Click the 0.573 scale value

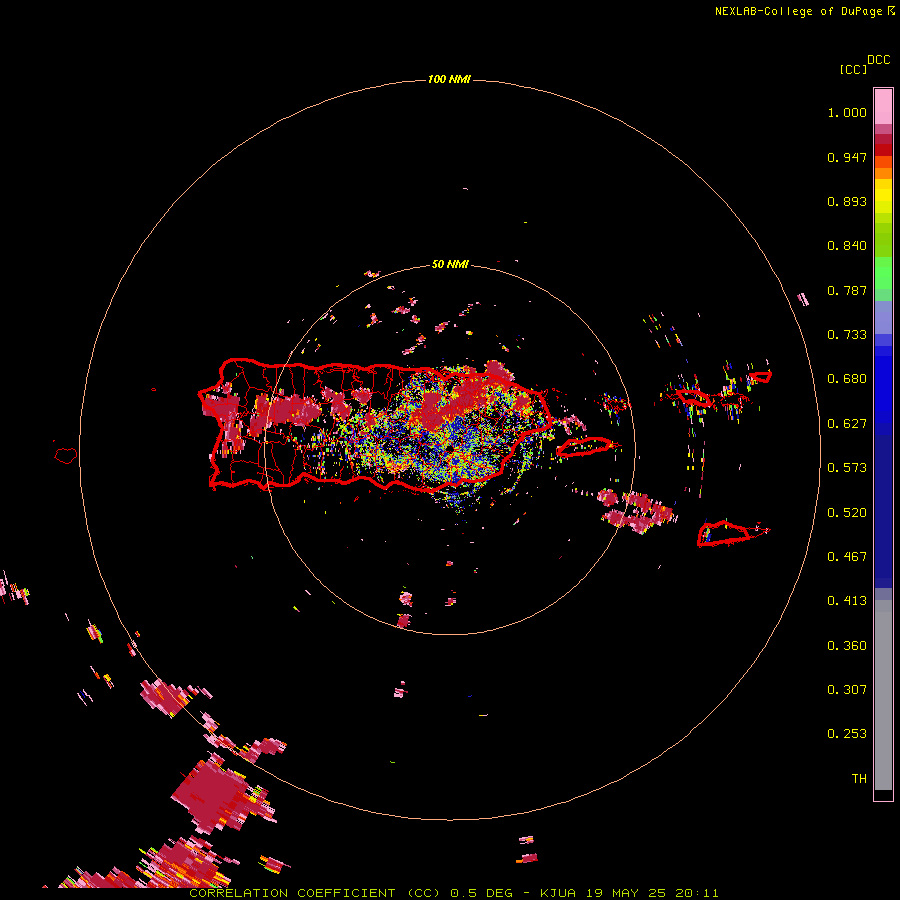(847, 468)
